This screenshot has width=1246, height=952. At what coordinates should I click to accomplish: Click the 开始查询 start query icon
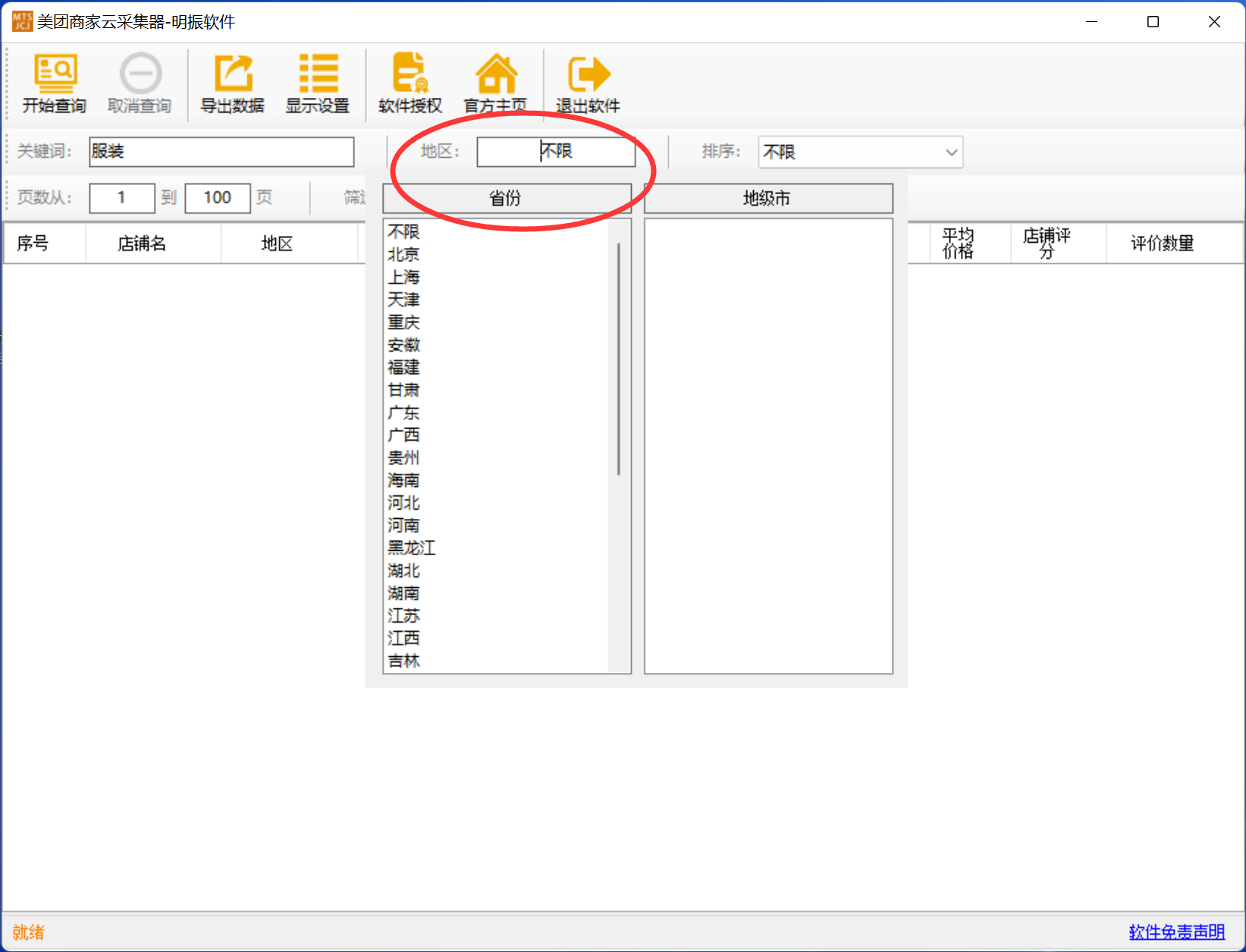[54, 83]
